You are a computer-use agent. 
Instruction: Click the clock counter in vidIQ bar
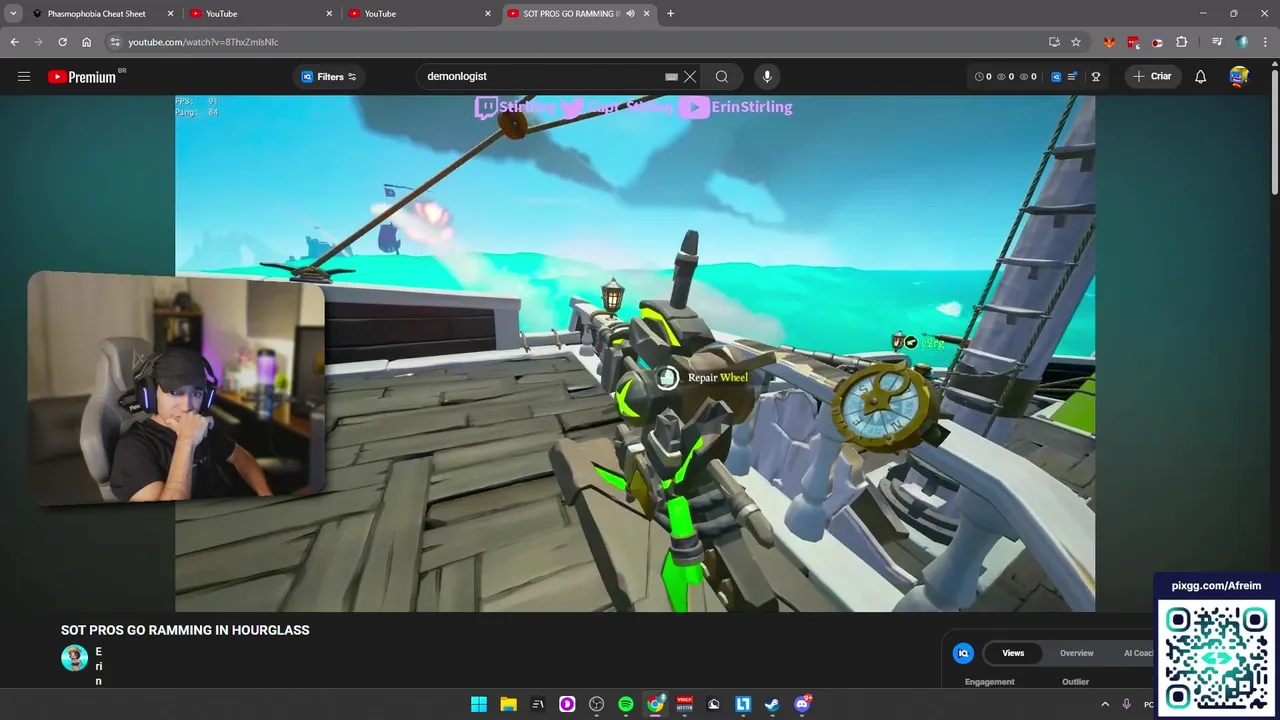pos(983,76)
